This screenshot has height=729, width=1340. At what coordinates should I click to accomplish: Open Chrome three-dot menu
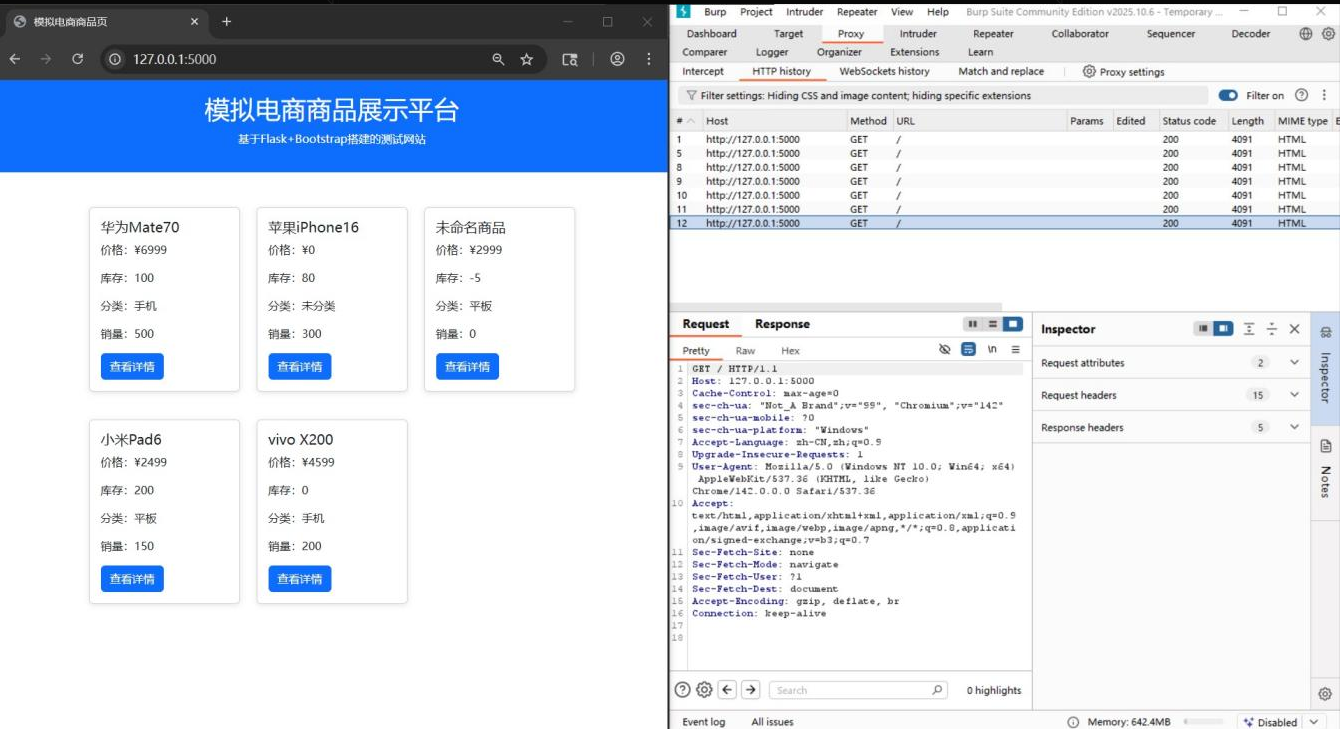pyautogui.click(x=648, y=59)
